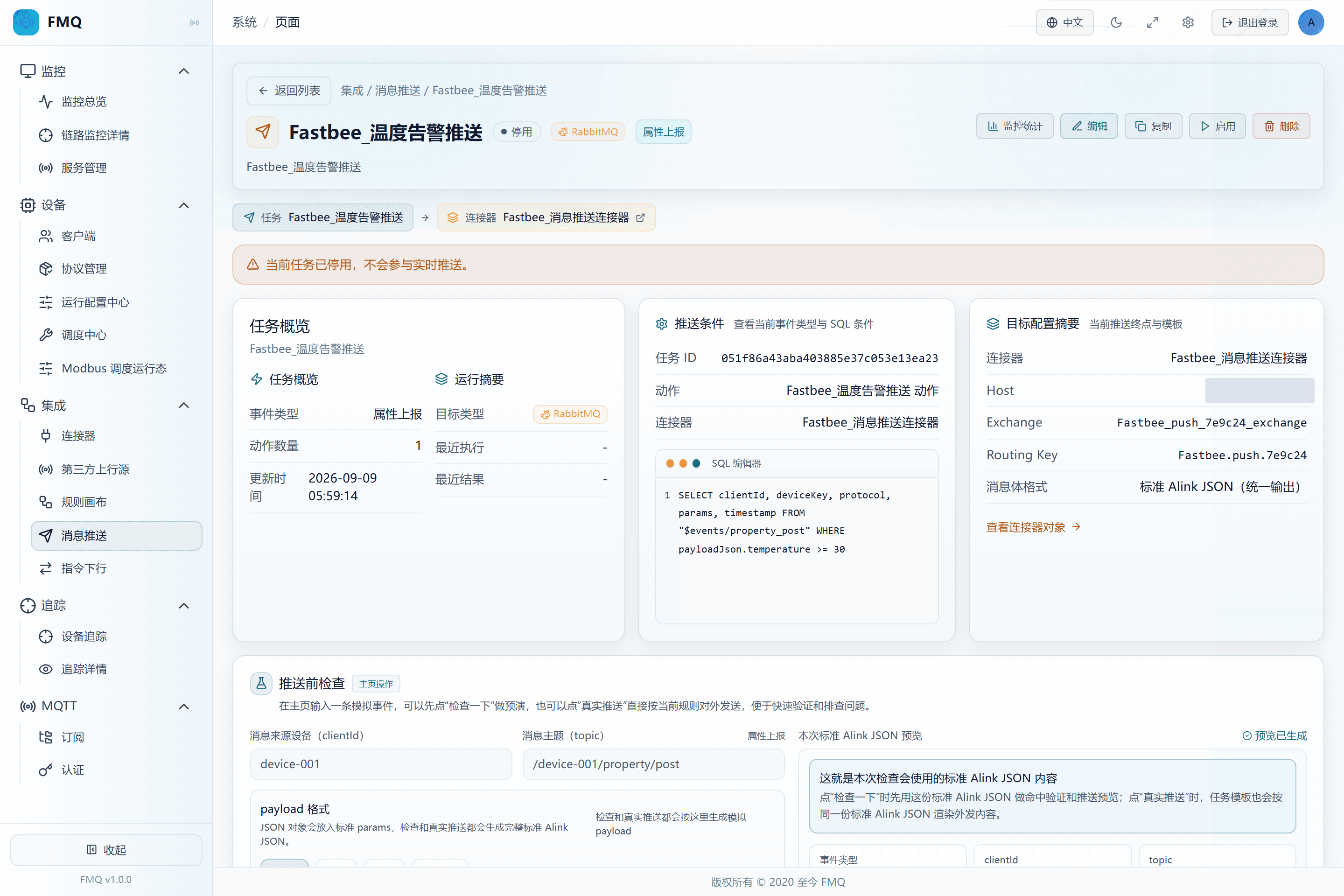This screenshot has width=1344, height=896.
Task: Follow 查看连接器对象 link
Action: (1033, 527)
